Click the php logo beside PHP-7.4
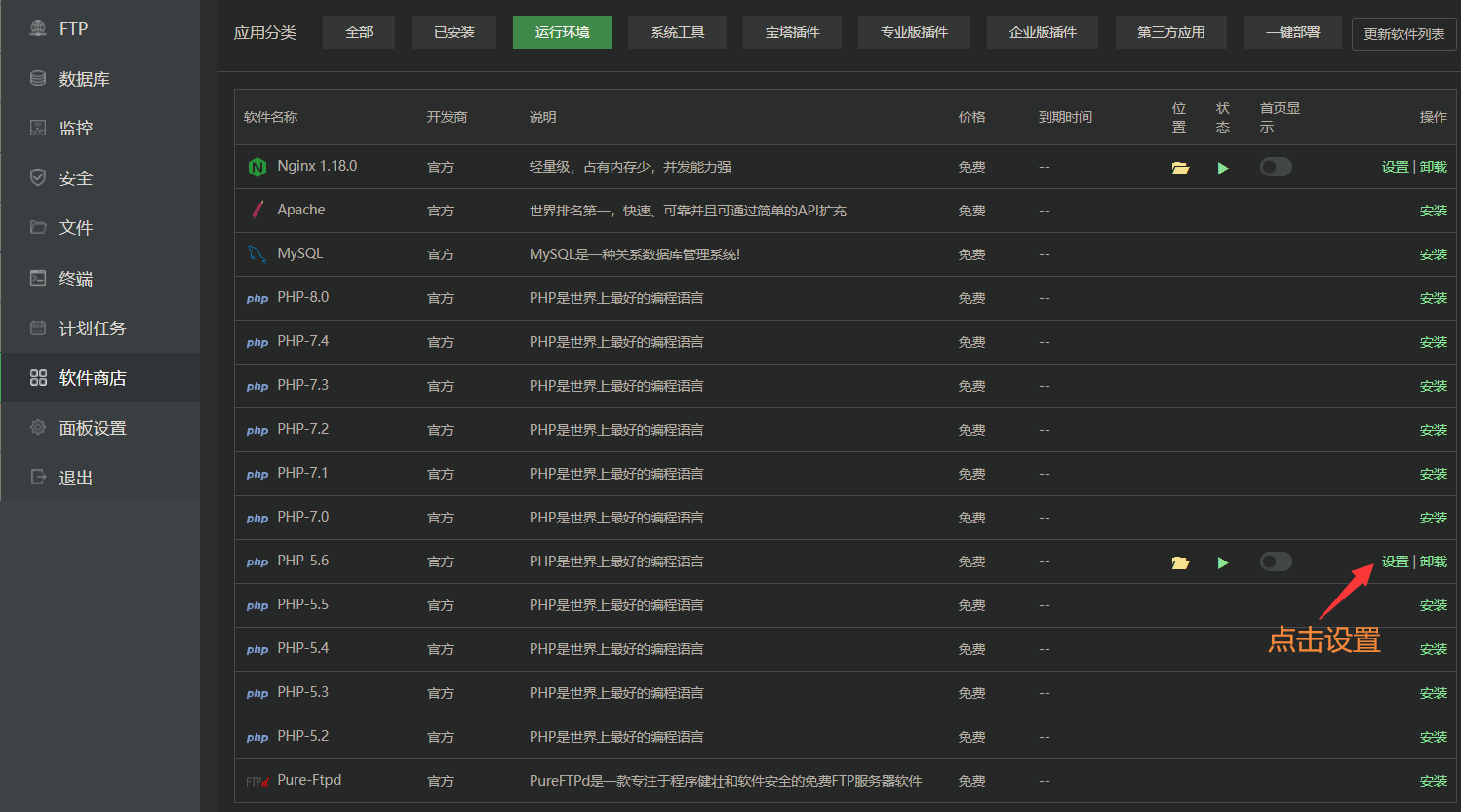This screenshot has height=812, width=1461. (257, 342)
